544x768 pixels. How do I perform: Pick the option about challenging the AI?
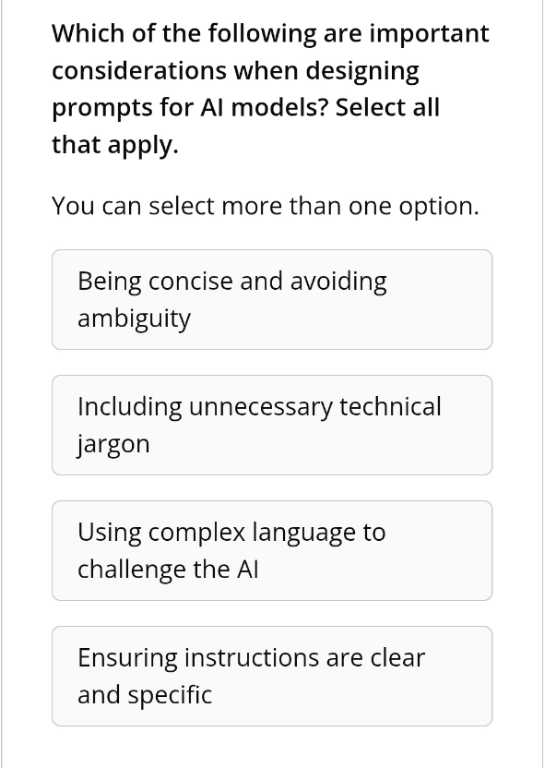(x=272, y=550)
